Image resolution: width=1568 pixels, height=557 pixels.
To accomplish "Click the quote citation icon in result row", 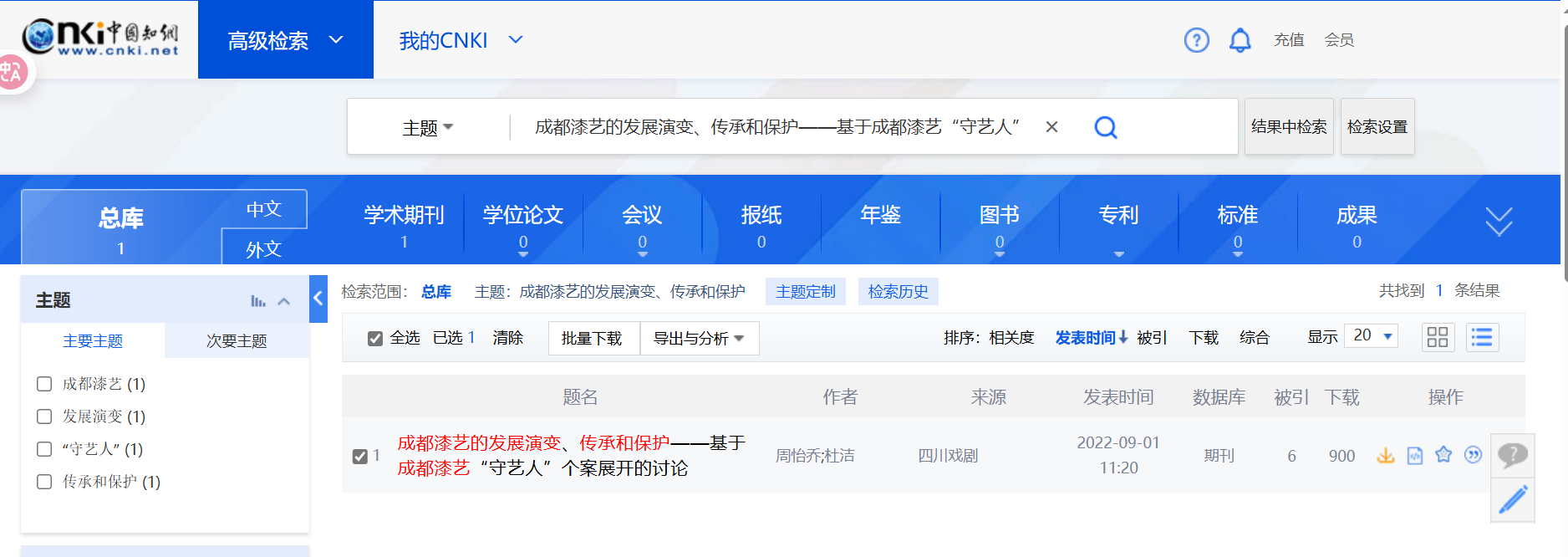I will point(1473,455).
